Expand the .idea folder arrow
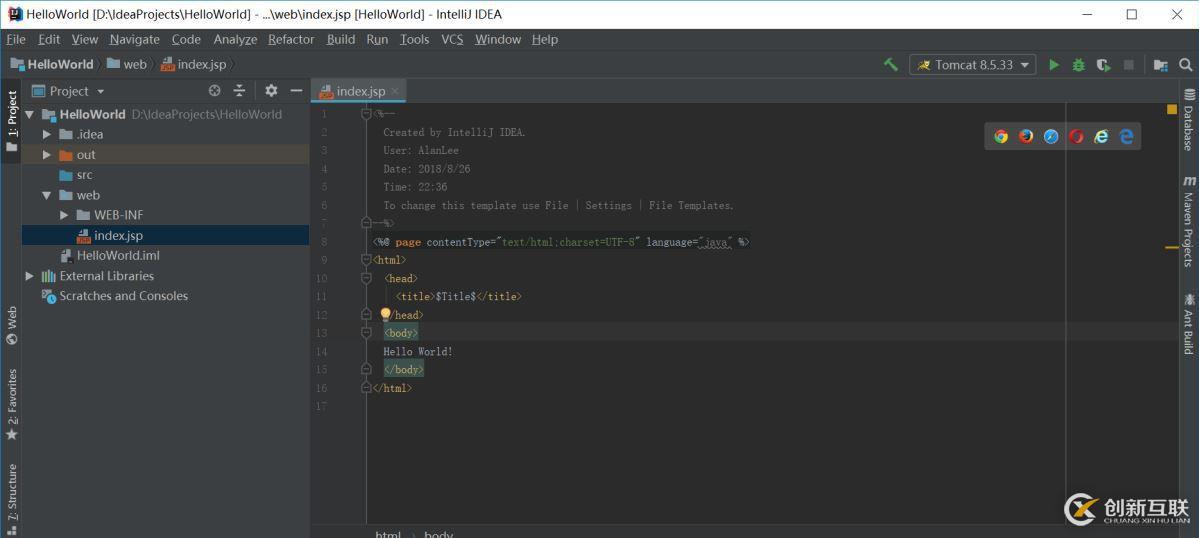1199x538 pixels. [x=47, y=134]
